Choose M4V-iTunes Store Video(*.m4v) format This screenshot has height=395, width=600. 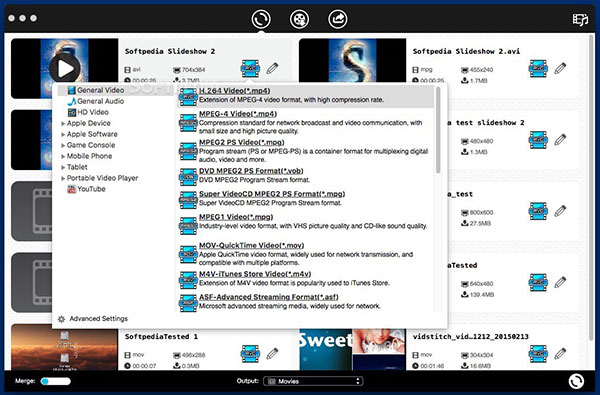coord(305,279)
